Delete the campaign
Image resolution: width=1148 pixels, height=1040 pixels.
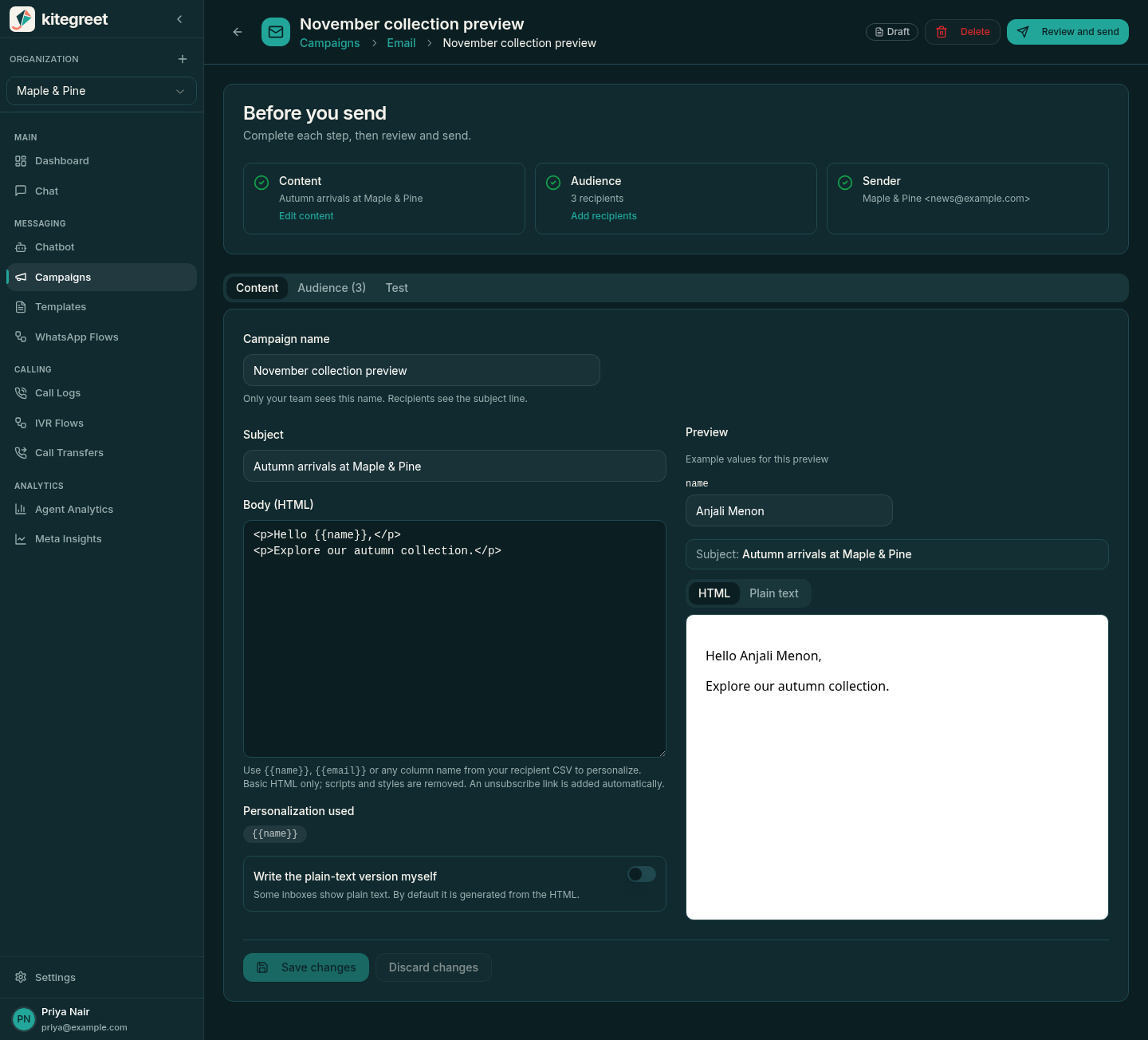tap(962, 32)
